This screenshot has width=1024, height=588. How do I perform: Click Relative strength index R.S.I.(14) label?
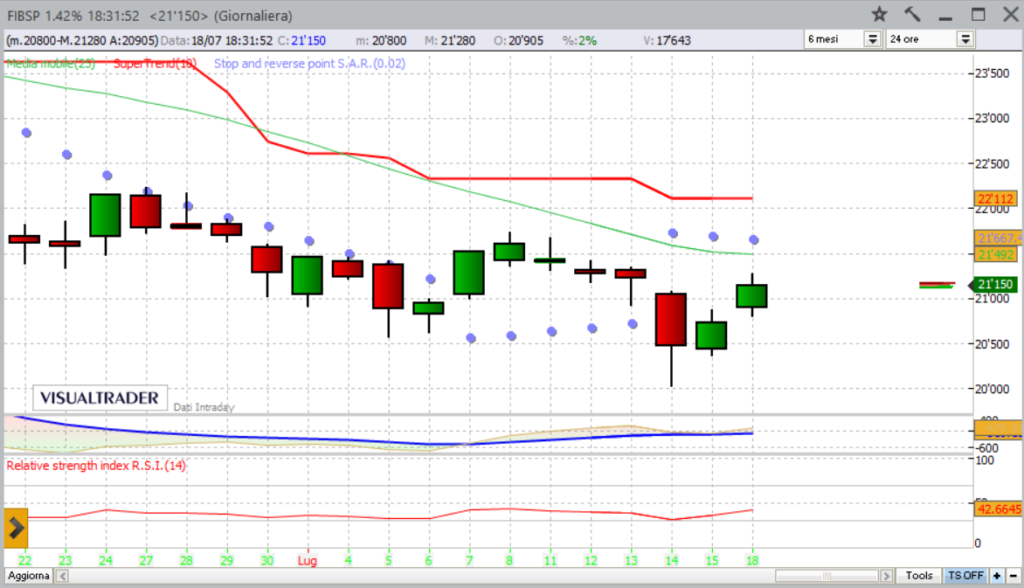pos(95,466)
